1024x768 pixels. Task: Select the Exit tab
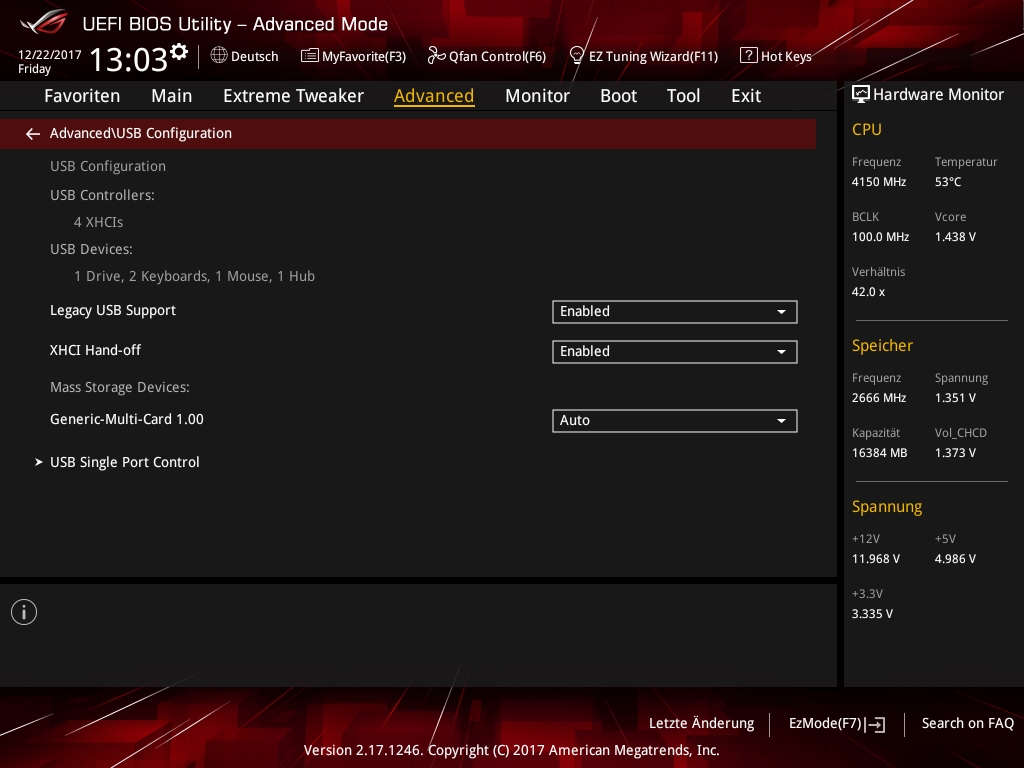coord(745,96)
